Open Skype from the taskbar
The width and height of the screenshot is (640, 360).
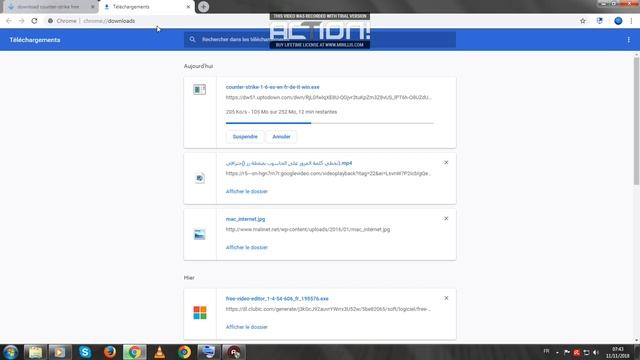pos(85,352)
